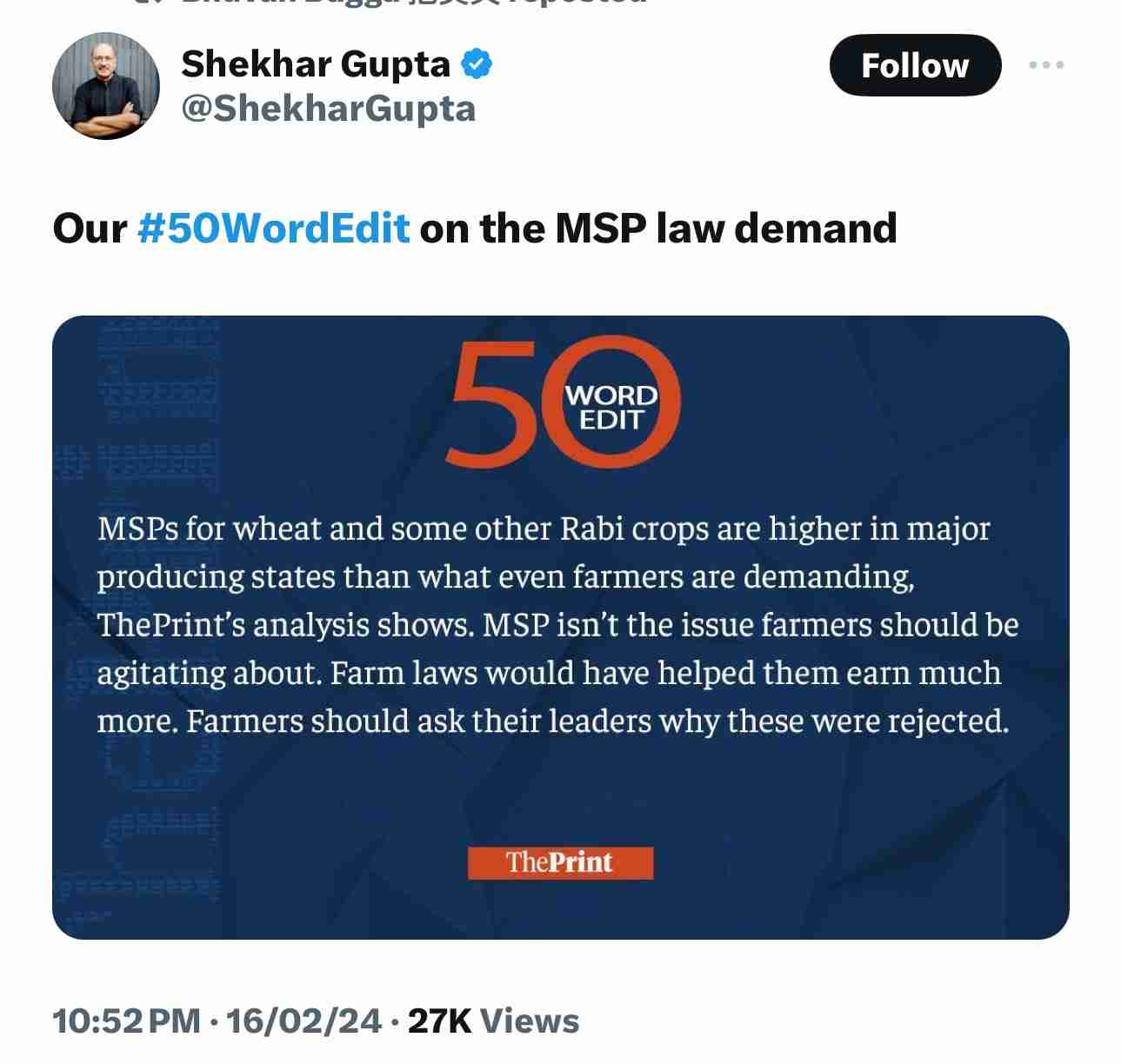Open the @ShekharGupta handle link
This screenshot has width=1121, height=1064.
(328, 110)
